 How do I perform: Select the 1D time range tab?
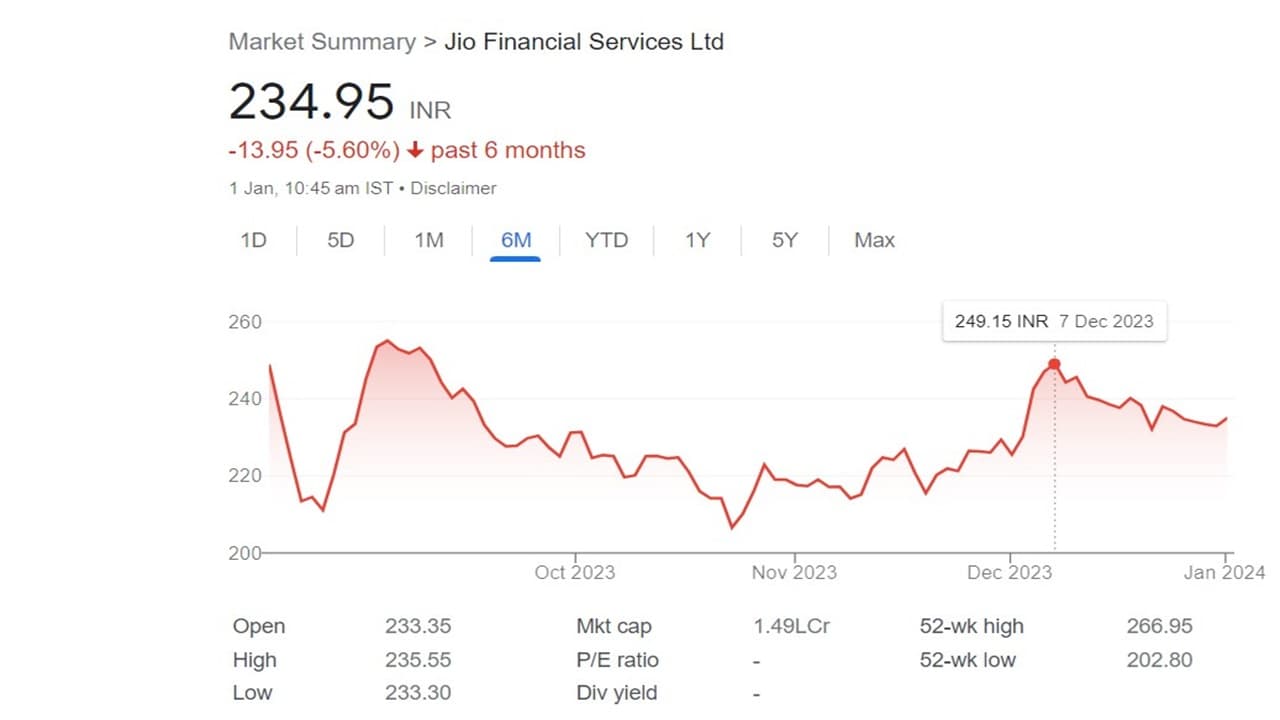click(254, 240)
